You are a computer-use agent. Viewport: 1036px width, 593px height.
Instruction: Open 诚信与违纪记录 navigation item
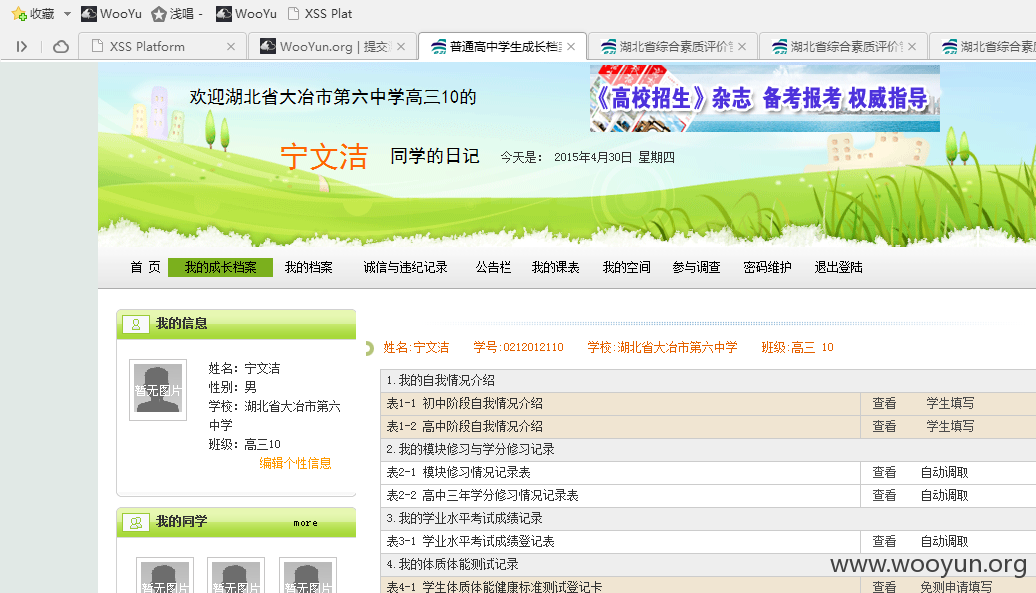(405, 267)
